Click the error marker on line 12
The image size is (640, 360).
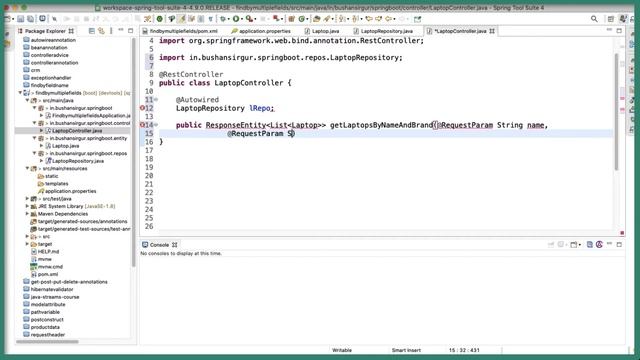pyautogui.click(x=142, y=108)
